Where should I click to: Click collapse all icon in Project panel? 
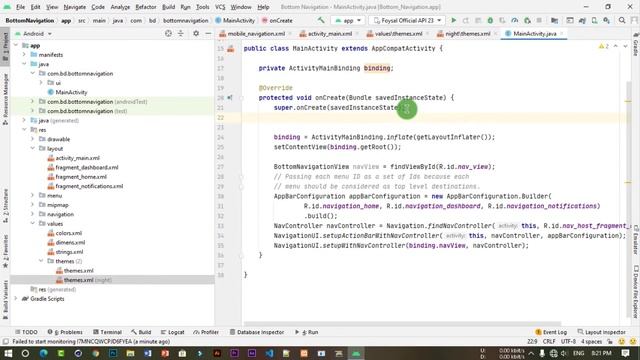click(180, 33)
